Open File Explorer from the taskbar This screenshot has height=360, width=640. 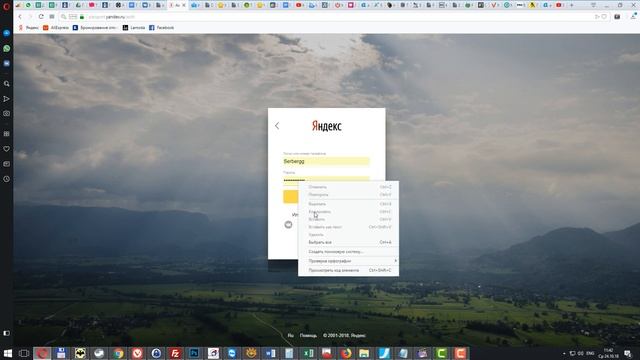(364, 353)
